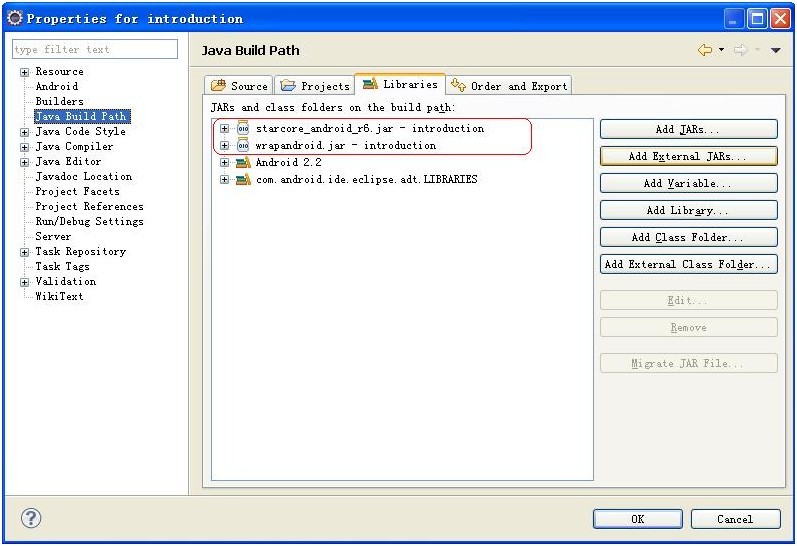
Task: Click the wrapandroid.jar file icon
Action: (243, 146)
